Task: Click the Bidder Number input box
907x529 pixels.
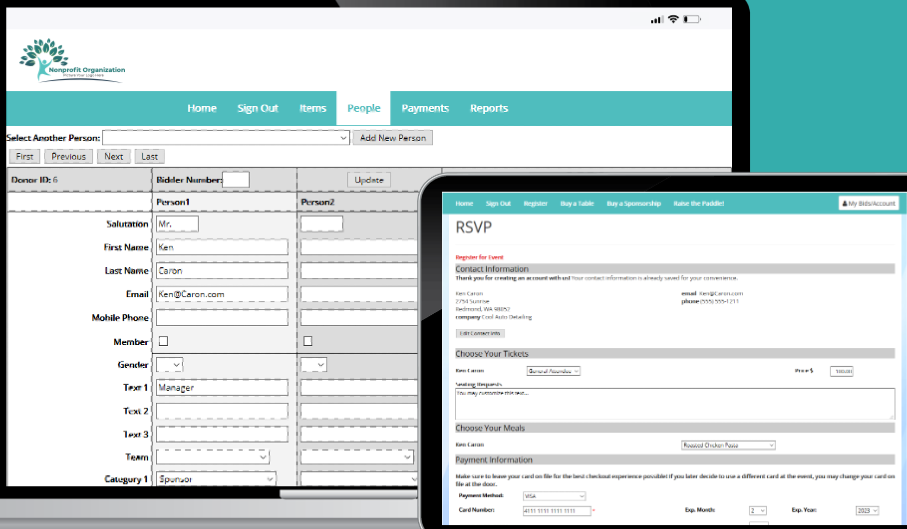Action: pyautogui.click(x=236, y=180)
